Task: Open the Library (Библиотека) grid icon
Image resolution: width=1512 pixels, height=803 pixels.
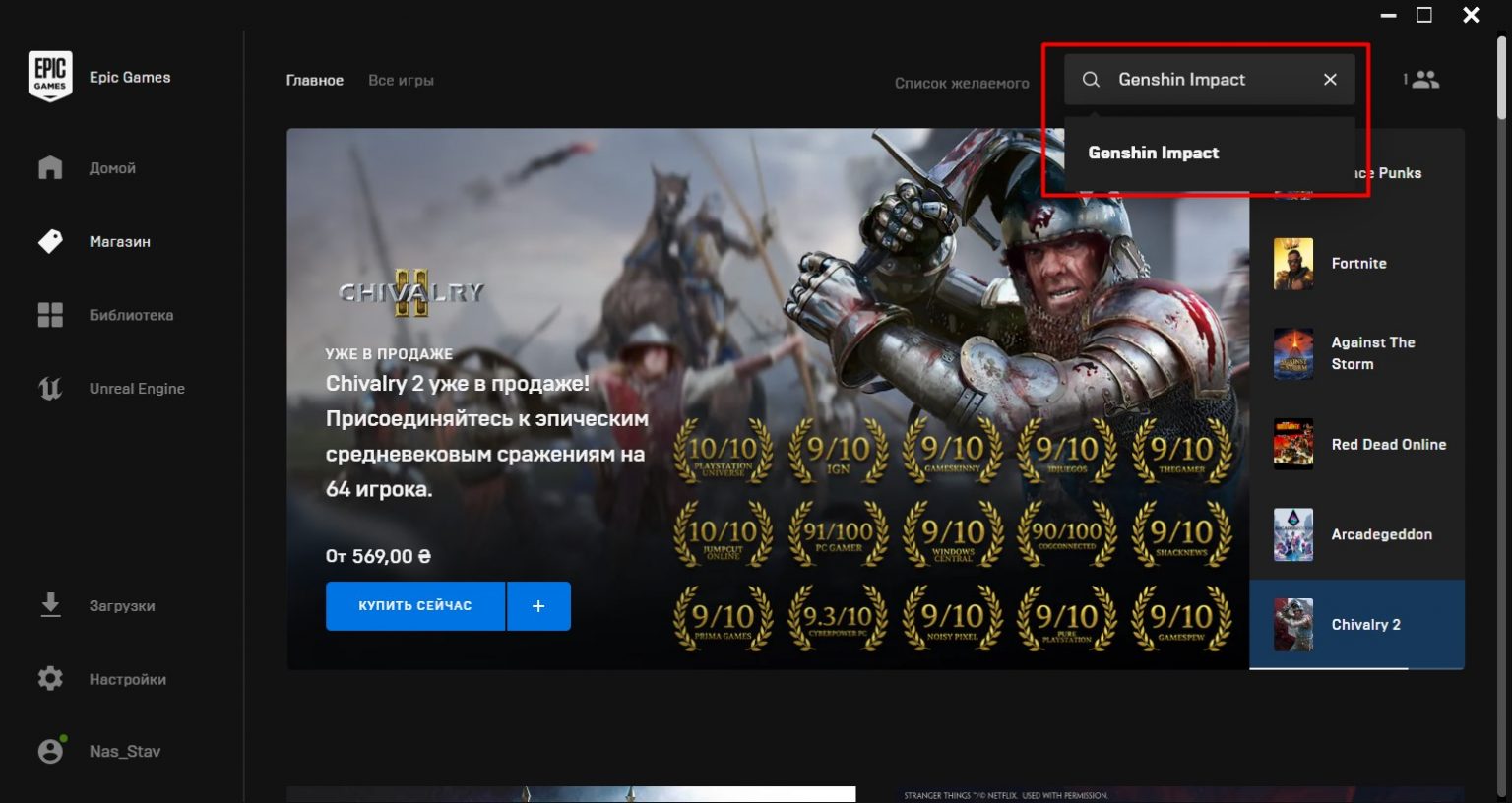Action: [50, 315]
